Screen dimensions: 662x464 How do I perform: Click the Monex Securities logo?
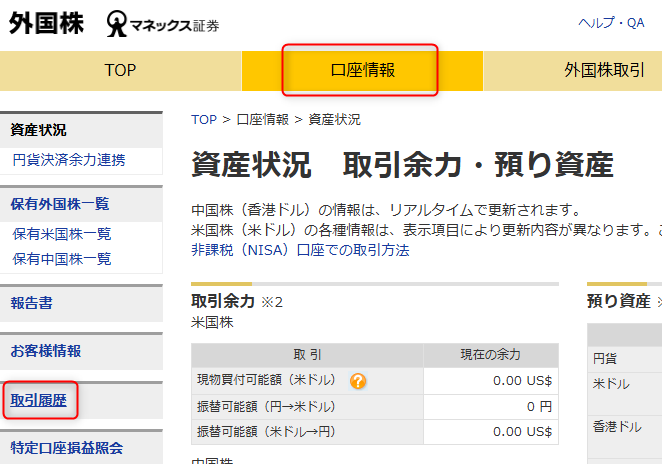click(163, 24)
